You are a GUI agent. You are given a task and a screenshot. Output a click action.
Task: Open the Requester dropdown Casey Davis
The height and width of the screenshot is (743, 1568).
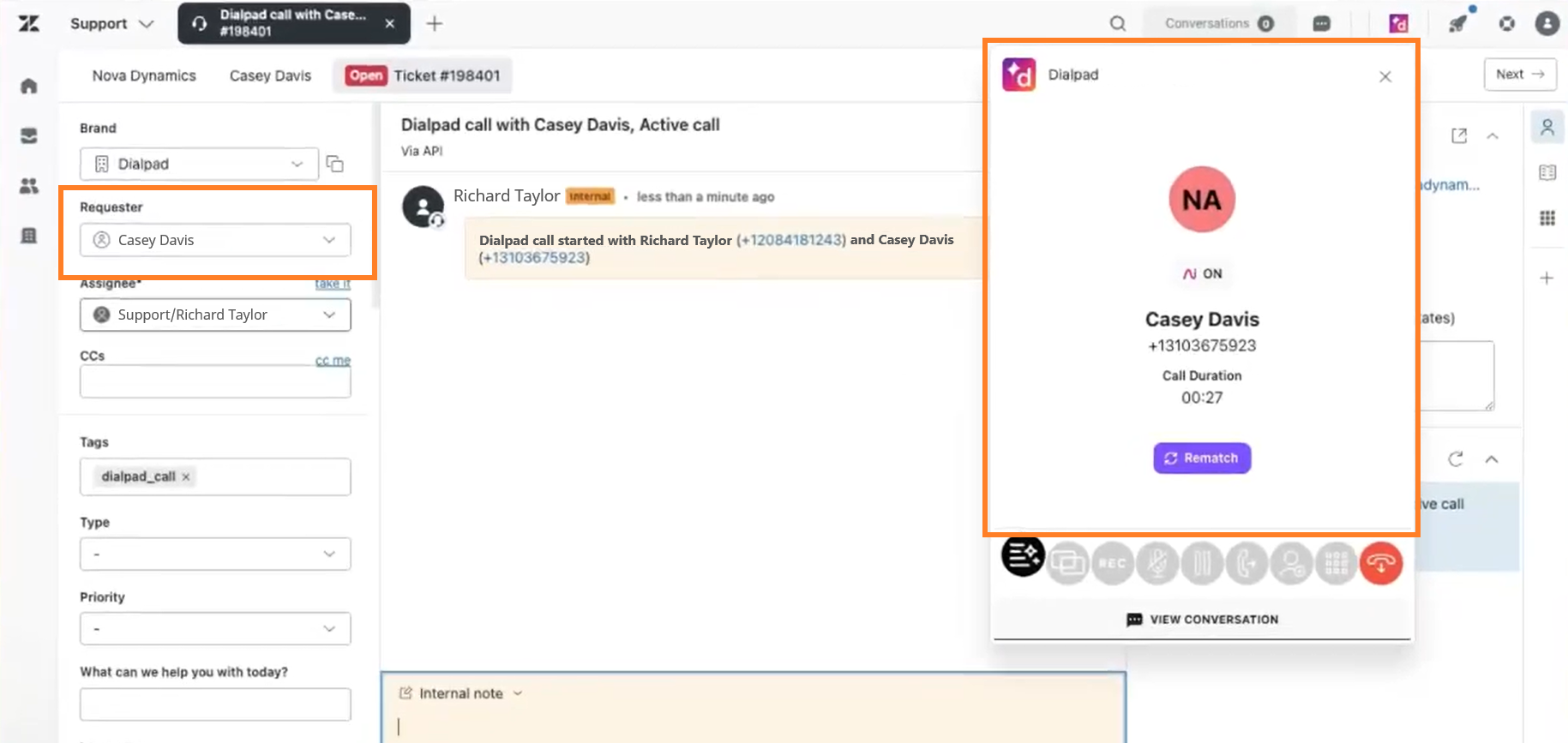coord(215,240)
